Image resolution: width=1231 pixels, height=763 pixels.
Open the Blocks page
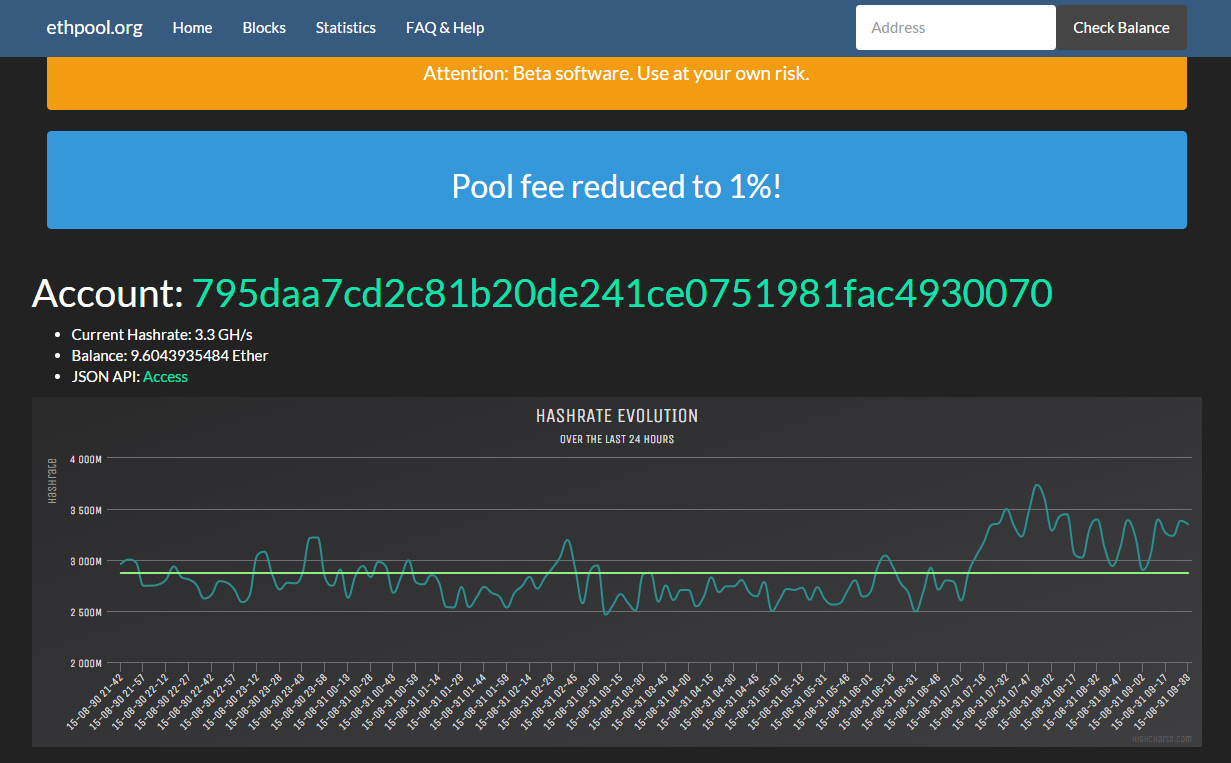264,28
